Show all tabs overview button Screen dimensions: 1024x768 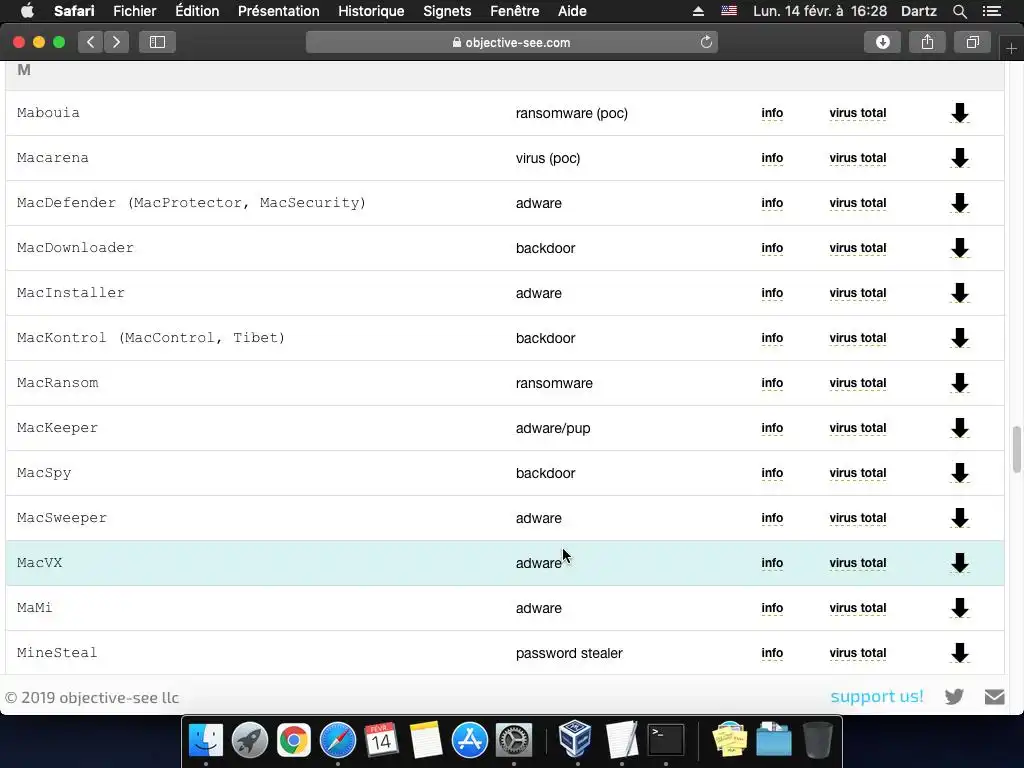pyautogui.click(x=972, y=42)
